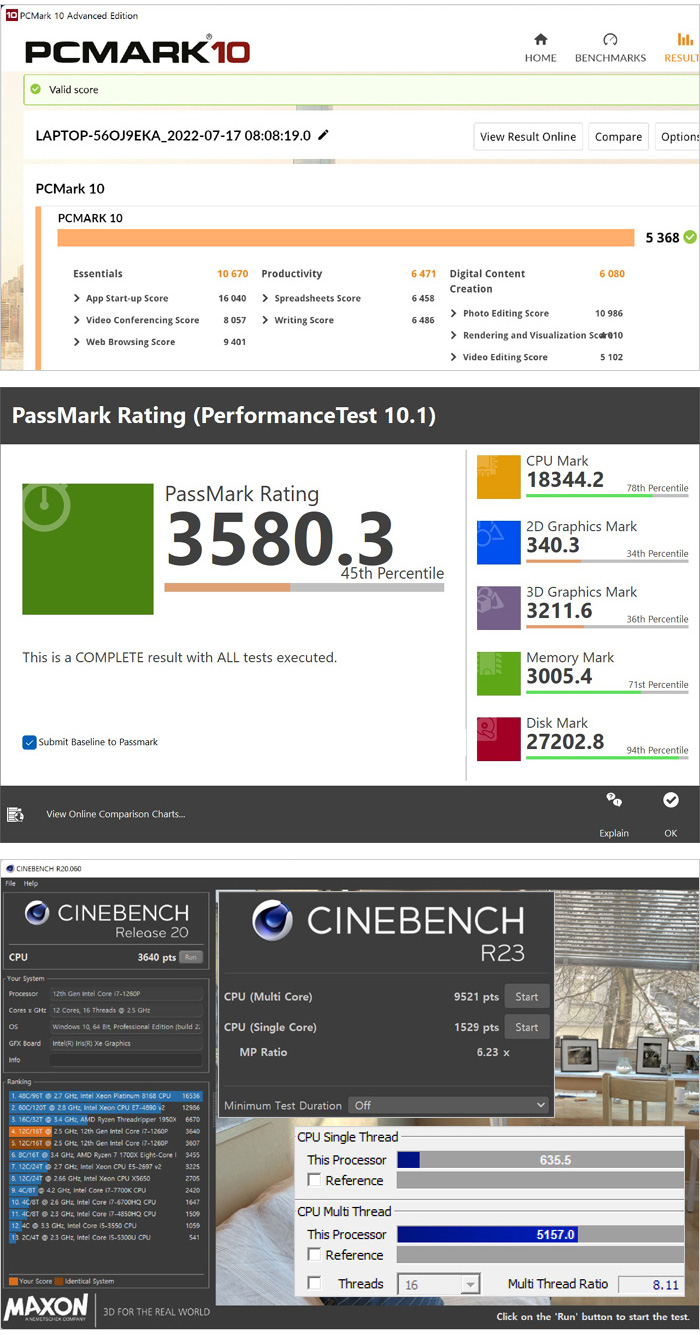This screenshot has width=700, height=1335.
Task: Select ranking row Intel Core i7-7700K
Action: point(106,1190)
